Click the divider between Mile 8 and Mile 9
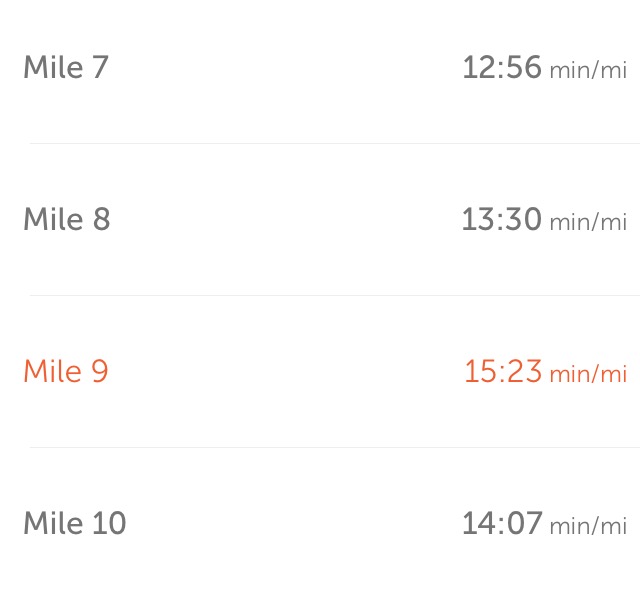 pyautogui.click(x=335, y=295)
